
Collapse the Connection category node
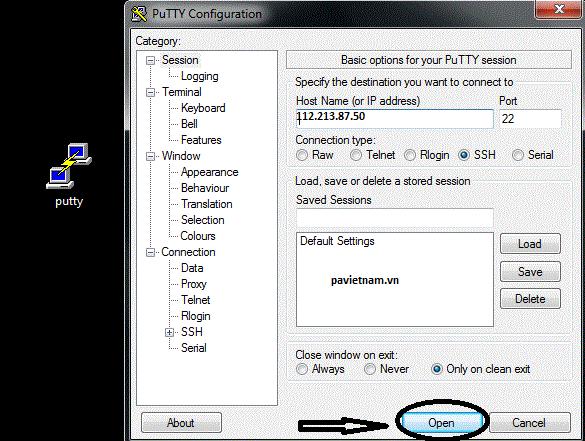150,253
